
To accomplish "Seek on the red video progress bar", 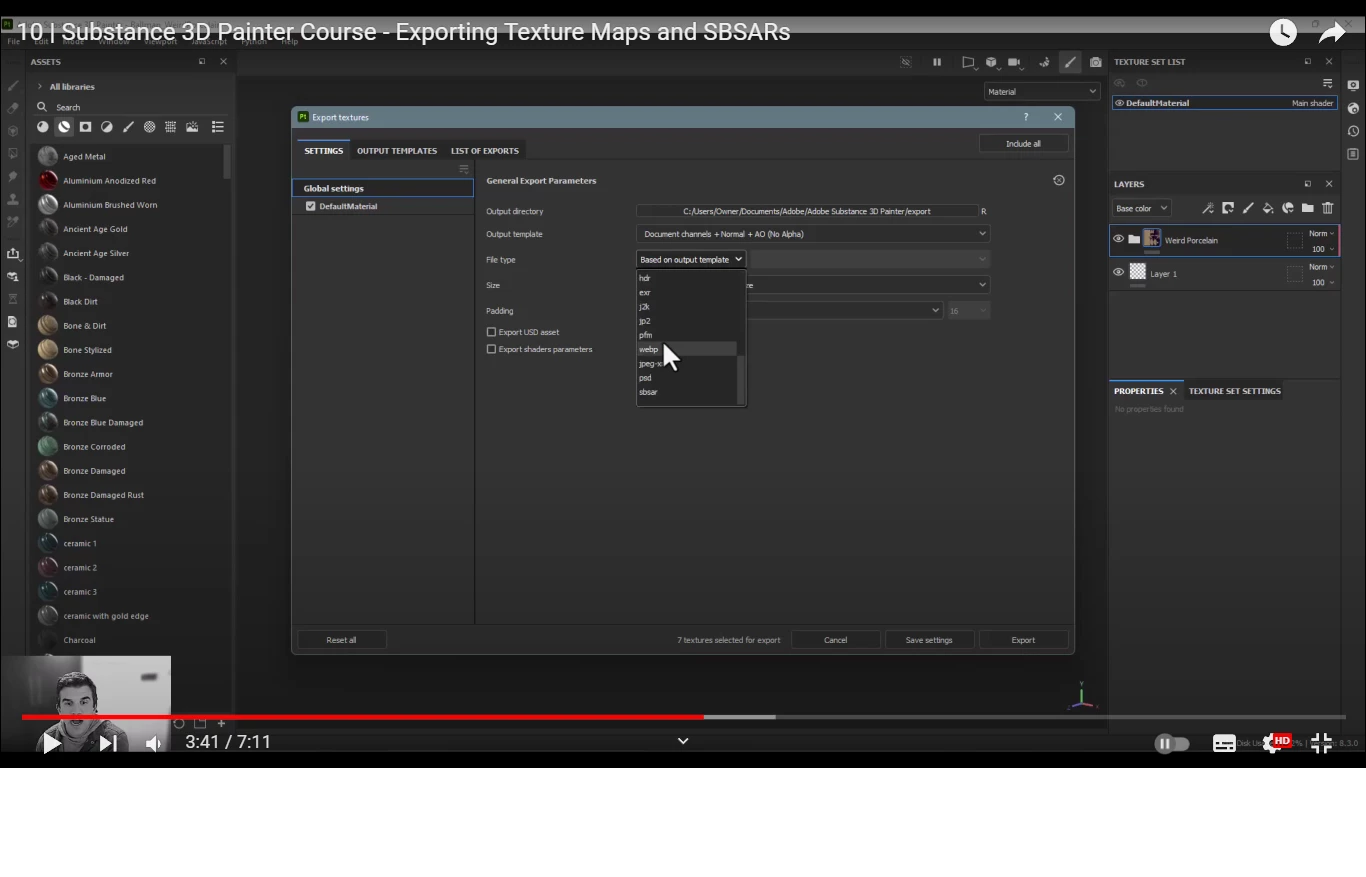I will (363, 717).
